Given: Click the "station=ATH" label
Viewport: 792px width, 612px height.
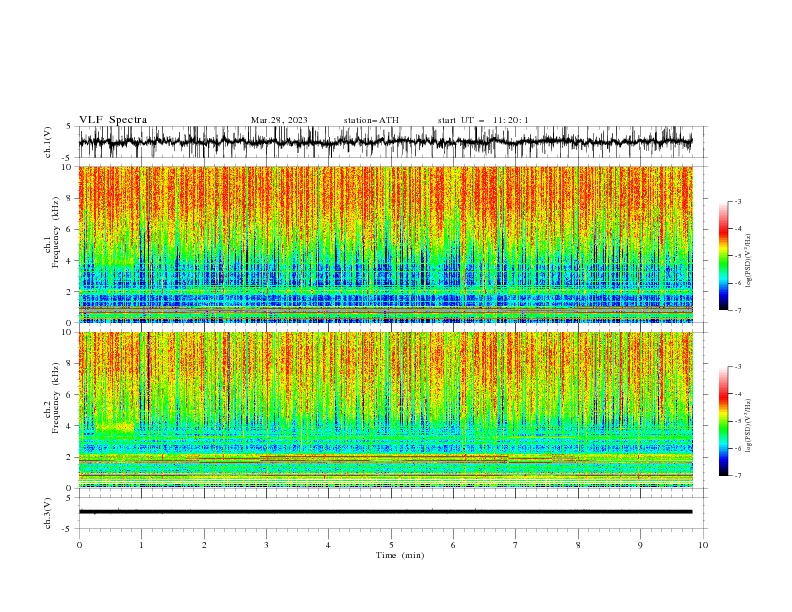Looking at the screenshot, I should click(x=371, y=120).
